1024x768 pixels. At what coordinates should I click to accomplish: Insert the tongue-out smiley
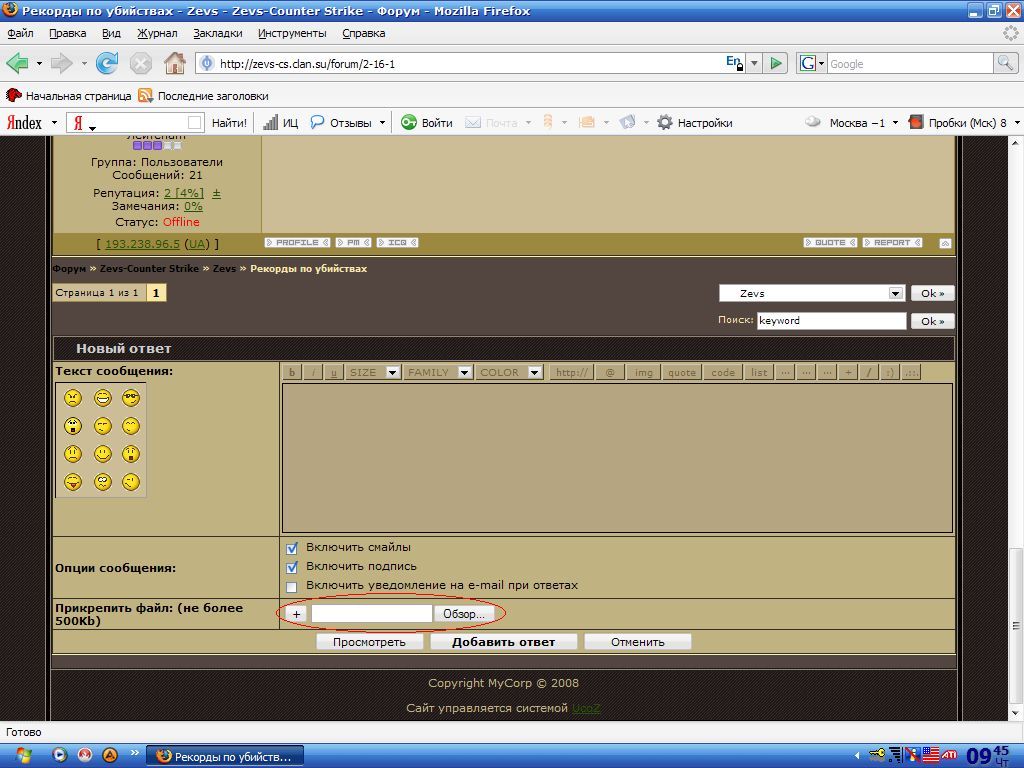point(73,482)
